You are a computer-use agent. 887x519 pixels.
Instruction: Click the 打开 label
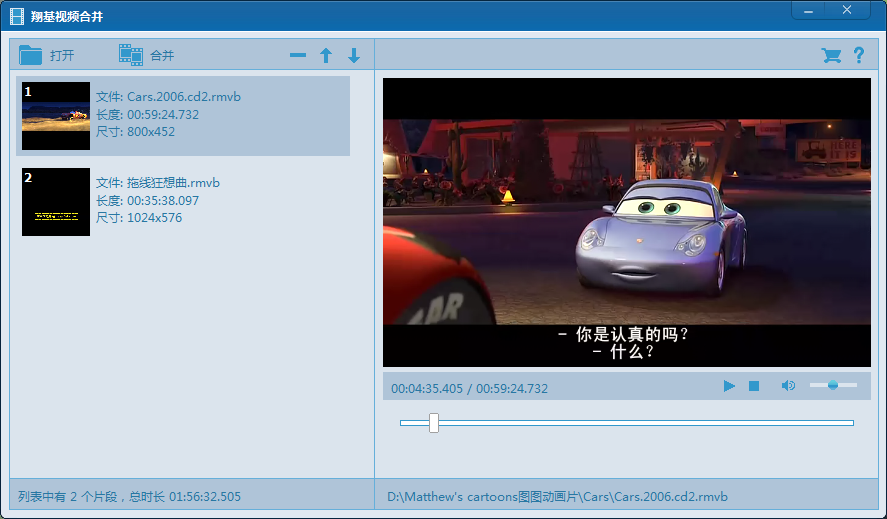coord(62,55)
